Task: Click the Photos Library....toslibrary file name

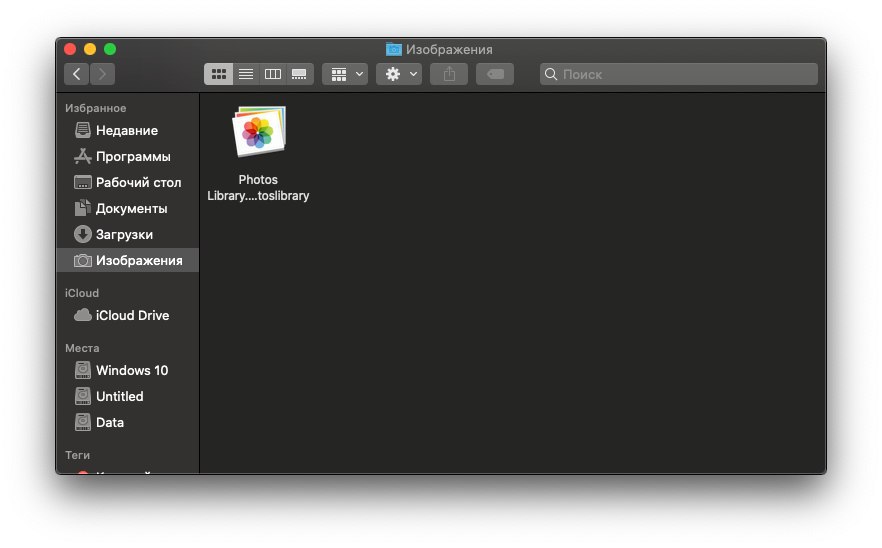Action: click(x=258, y=187)
